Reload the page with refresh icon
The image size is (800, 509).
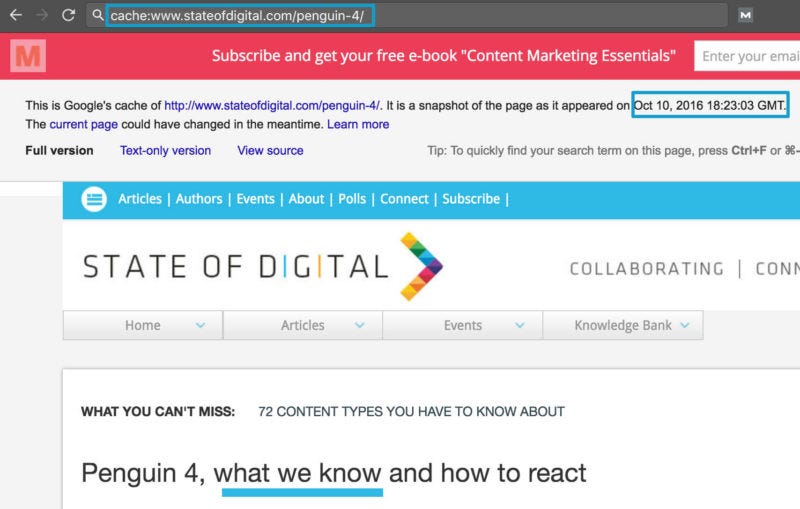[68, 15]
